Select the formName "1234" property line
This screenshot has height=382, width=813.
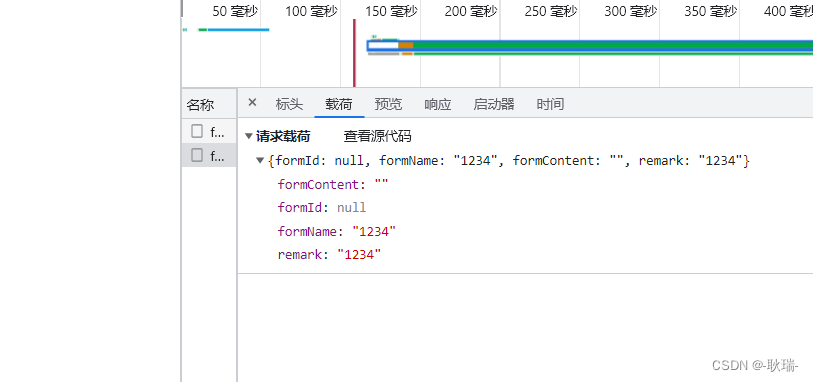tap(337, 232)
